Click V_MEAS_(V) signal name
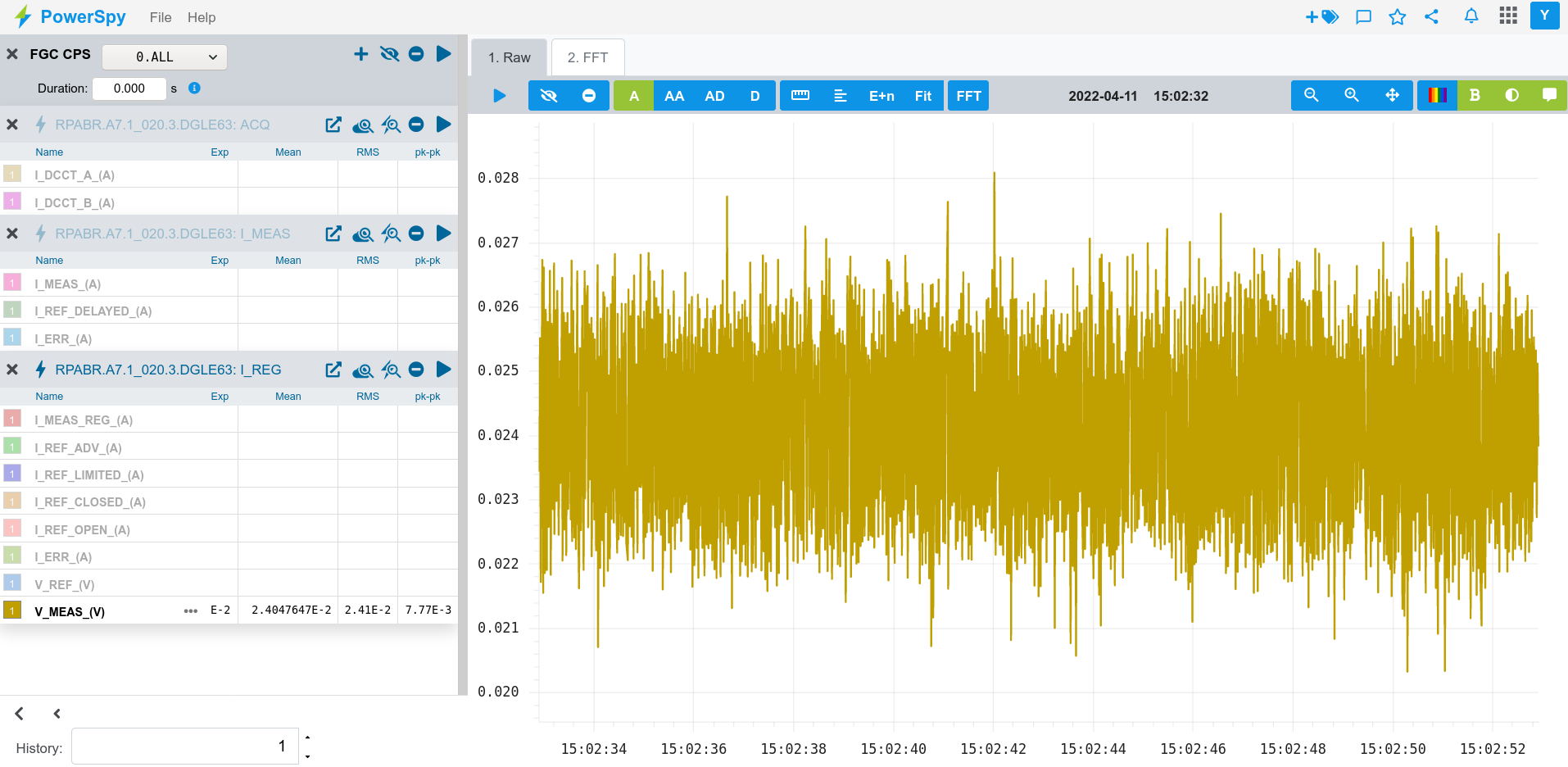Screen dimensions: 1568x767 [x=70, y=611]
